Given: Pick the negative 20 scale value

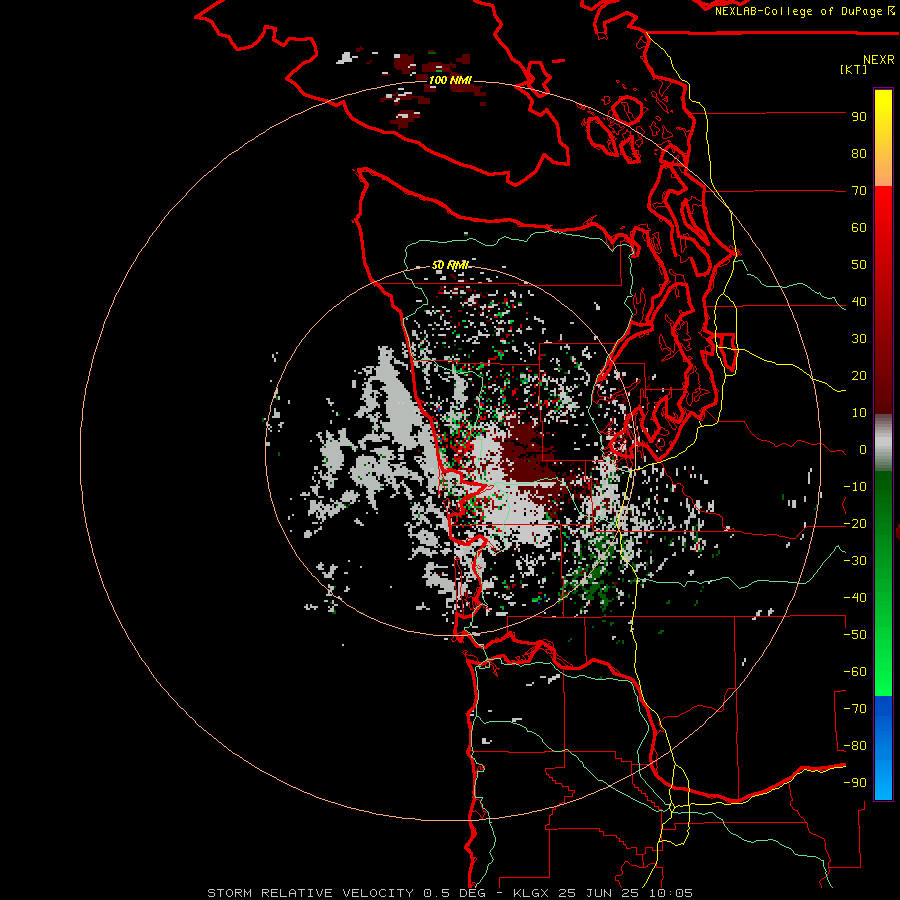Looking at the screenshot, I should [x=855, y=524].
